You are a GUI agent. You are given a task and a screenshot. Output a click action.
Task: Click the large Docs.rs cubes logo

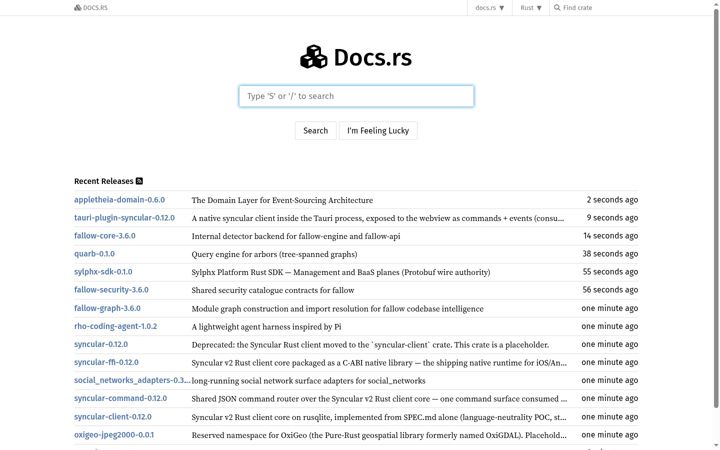point(314,57)
